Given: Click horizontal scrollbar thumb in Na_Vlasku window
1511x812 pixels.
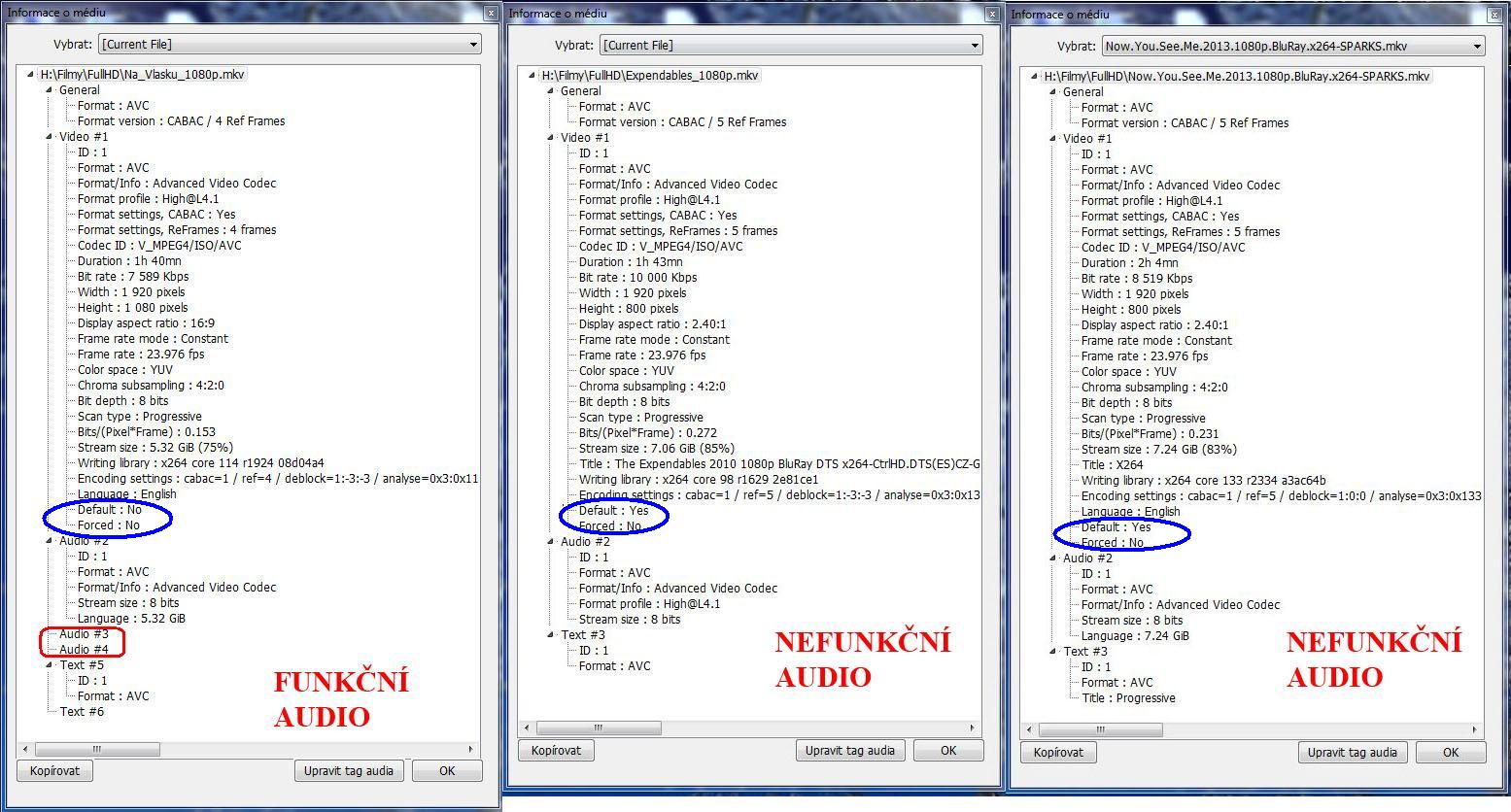Looking at the screenshot, I should [97, 749].
